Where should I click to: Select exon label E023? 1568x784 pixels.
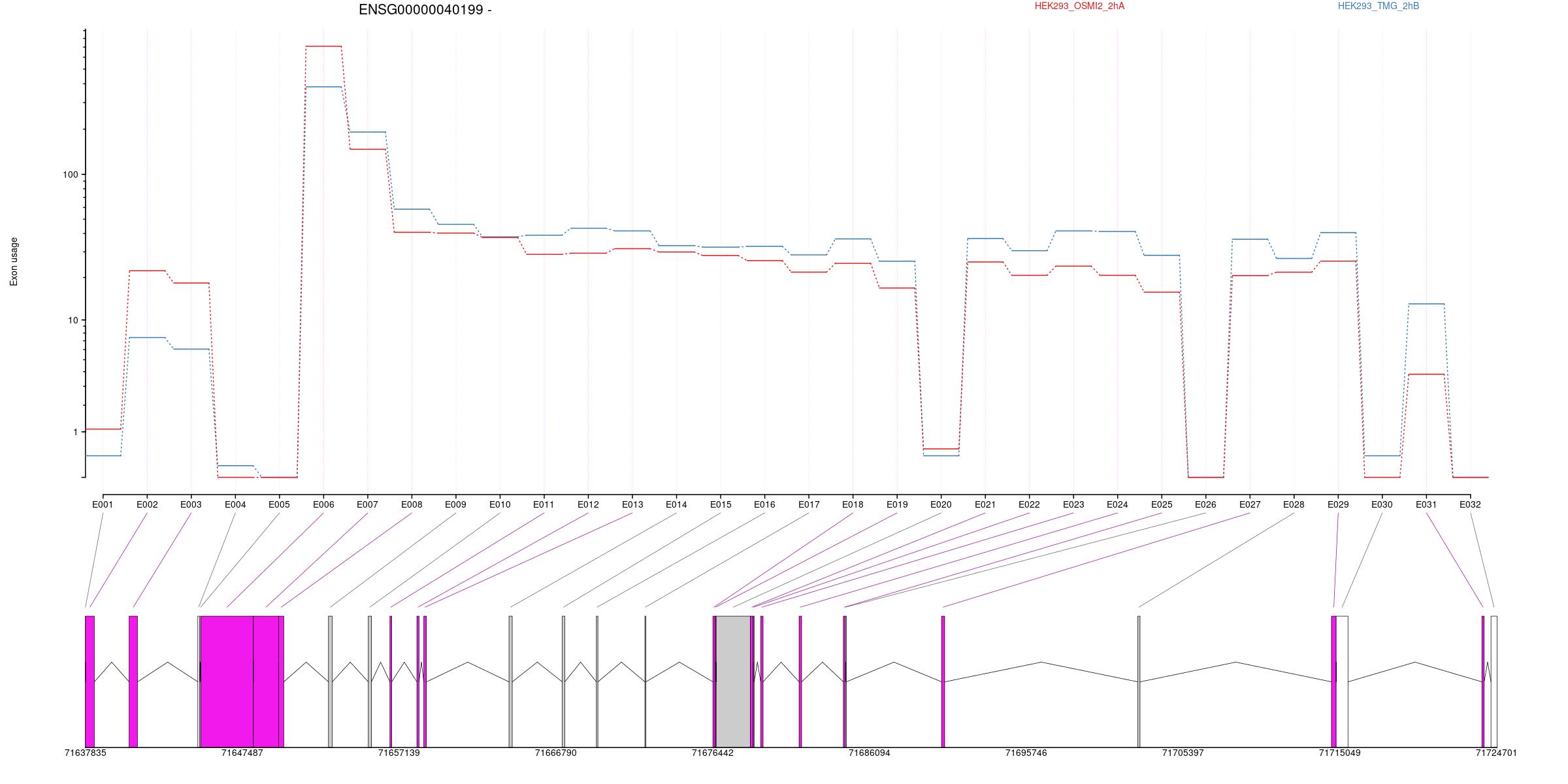(x=1073, y=504)
